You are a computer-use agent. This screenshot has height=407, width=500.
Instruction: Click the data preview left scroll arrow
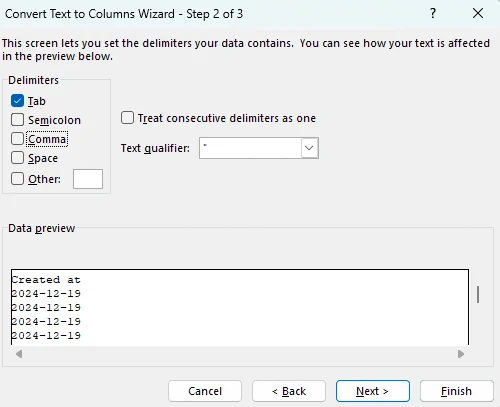click(x=19, y=354)
